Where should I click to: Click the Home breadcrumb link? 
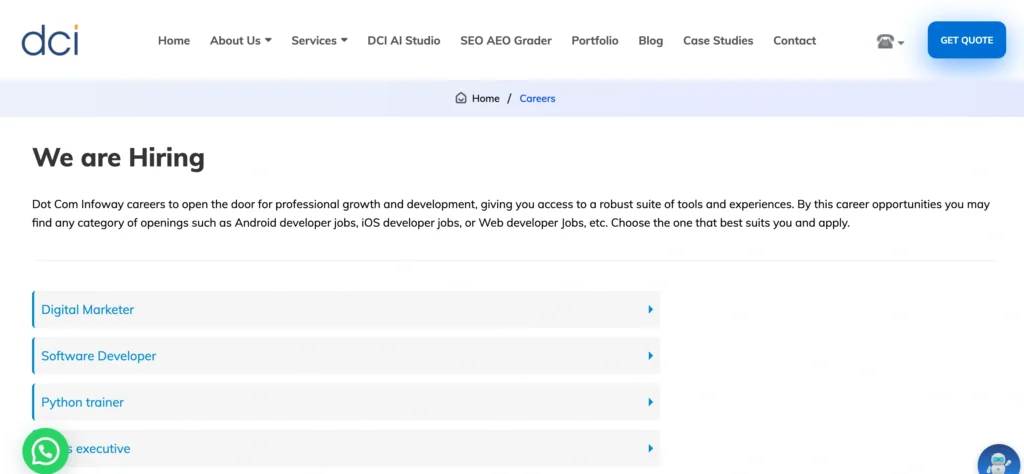[486, 99]
